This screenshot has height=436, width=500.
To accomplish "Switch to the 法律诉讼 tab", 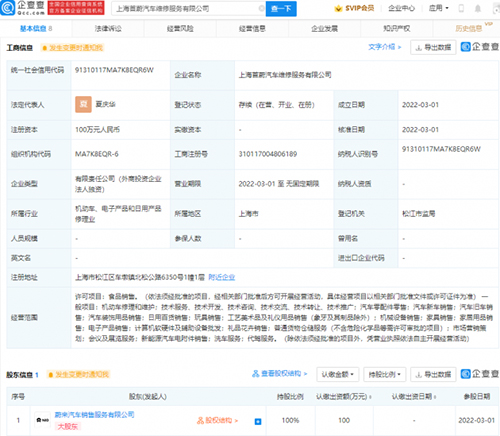I will (108, 29).
